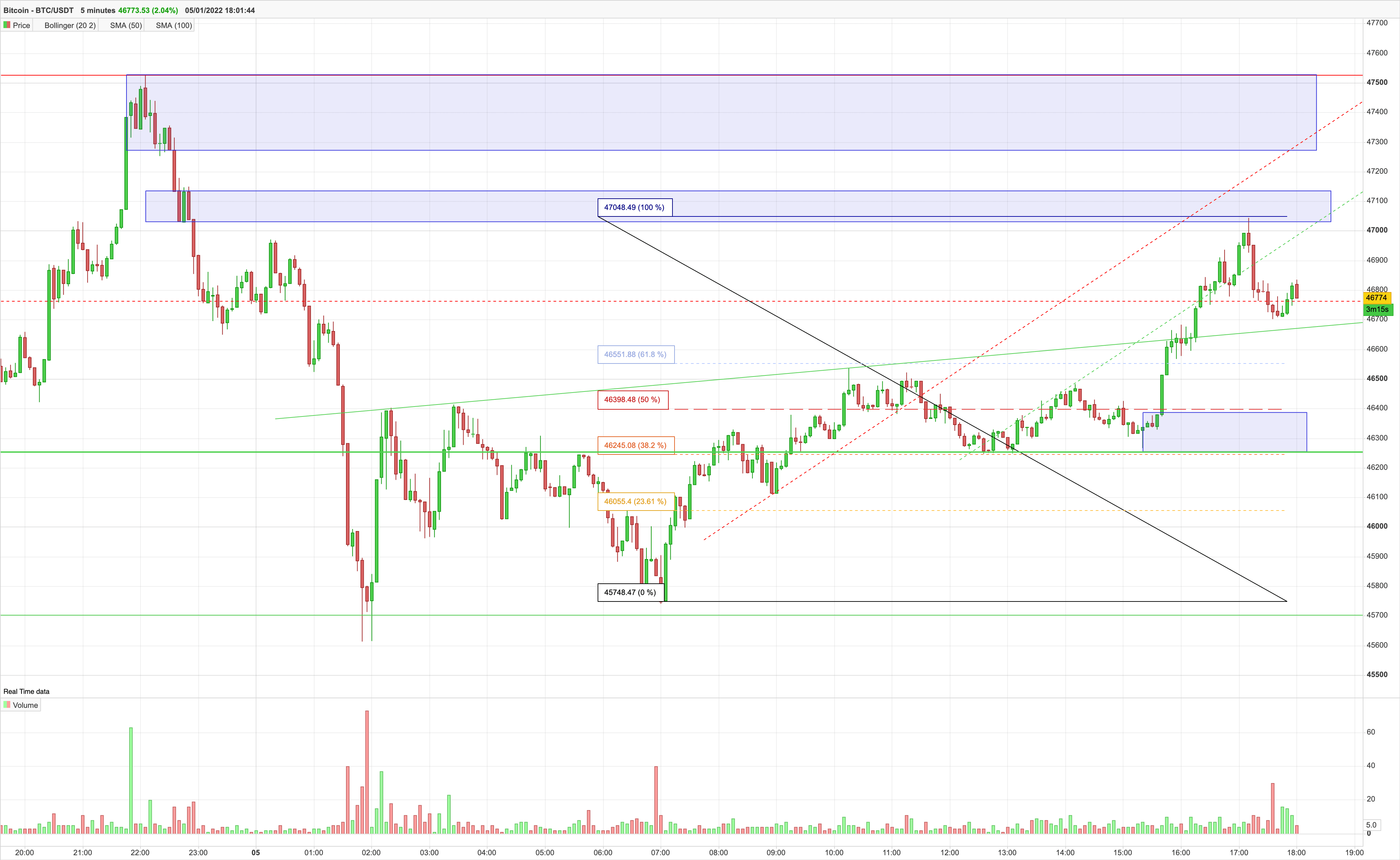Click the 20:00 time axis label
The image size is (1400, 860).
coord(25,852)
